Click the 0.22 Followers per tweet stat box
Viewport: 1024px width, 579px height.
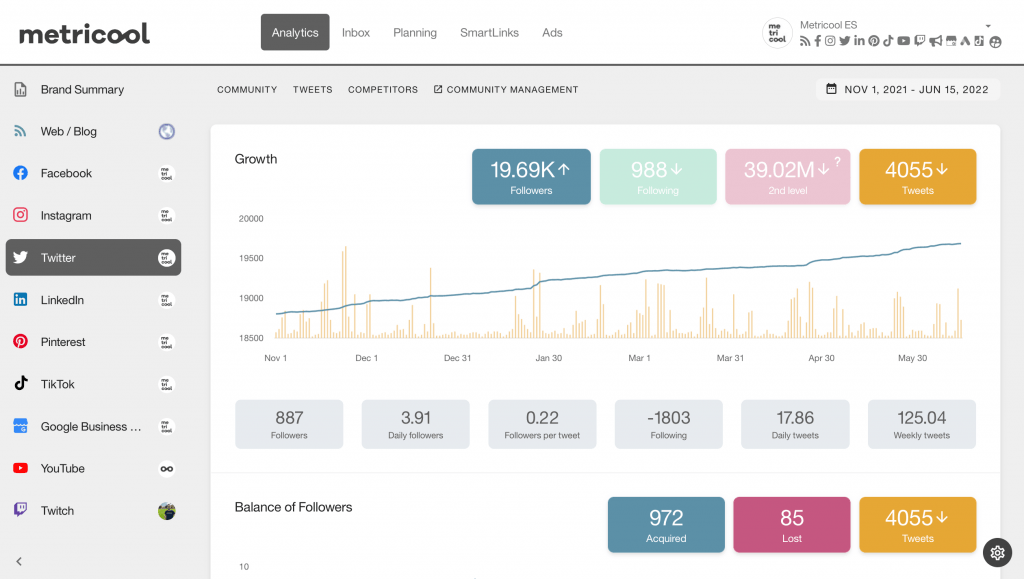click(x=542, y=424)
